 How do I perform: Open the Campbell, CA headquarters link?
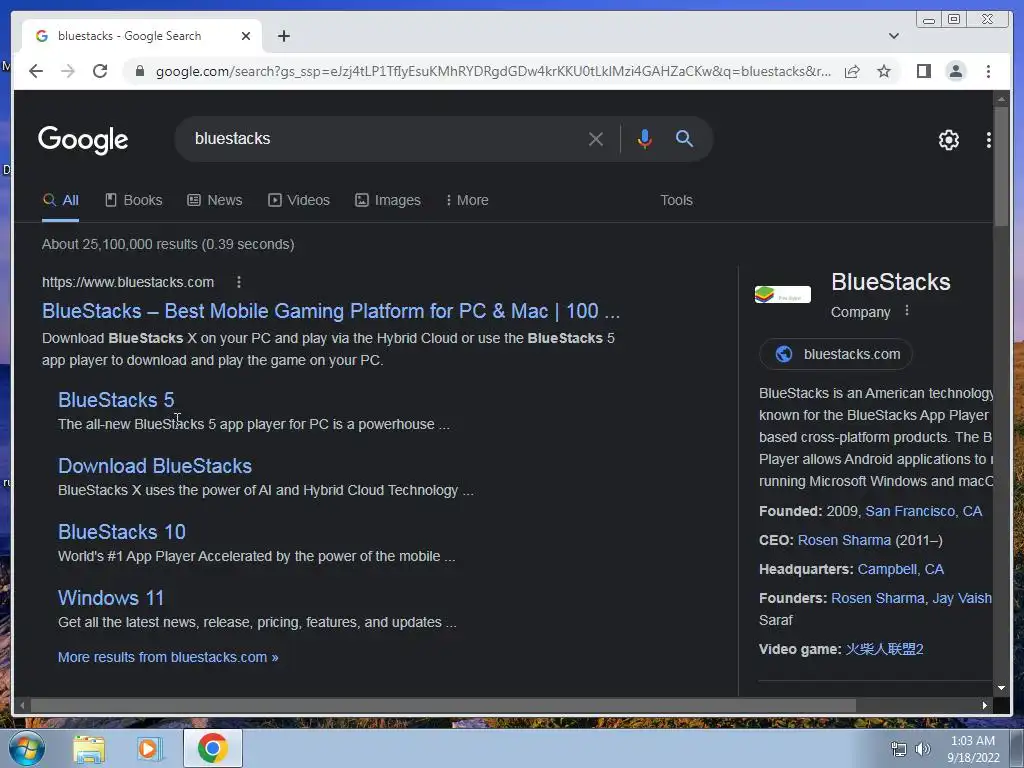(901, 569)
